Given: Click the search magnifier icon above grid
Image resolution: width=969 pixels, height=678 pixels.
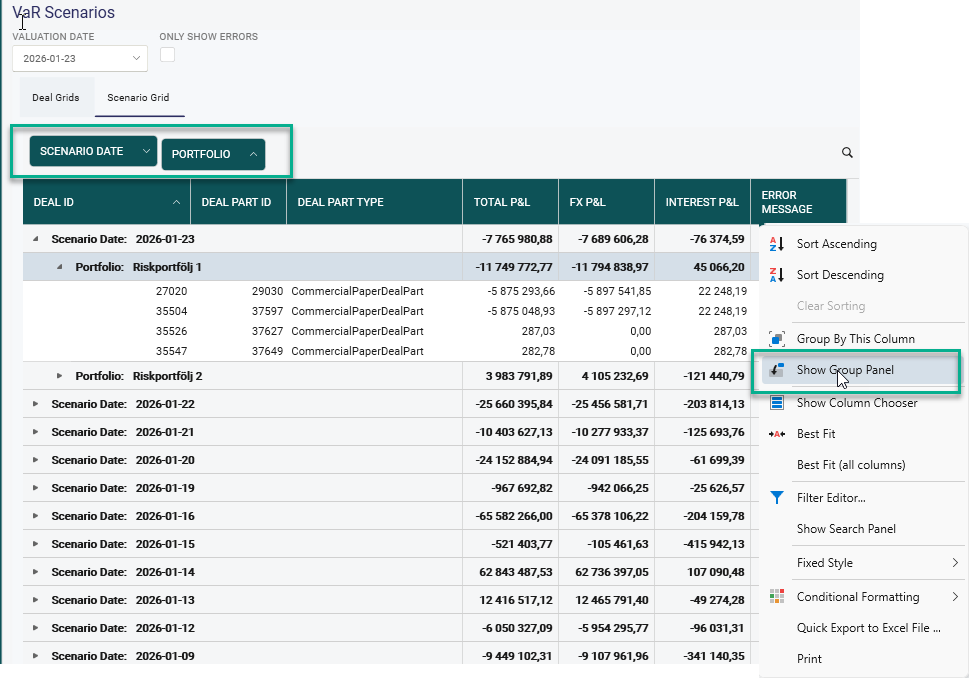Looking at the screenshot, I should pos(847,153).
